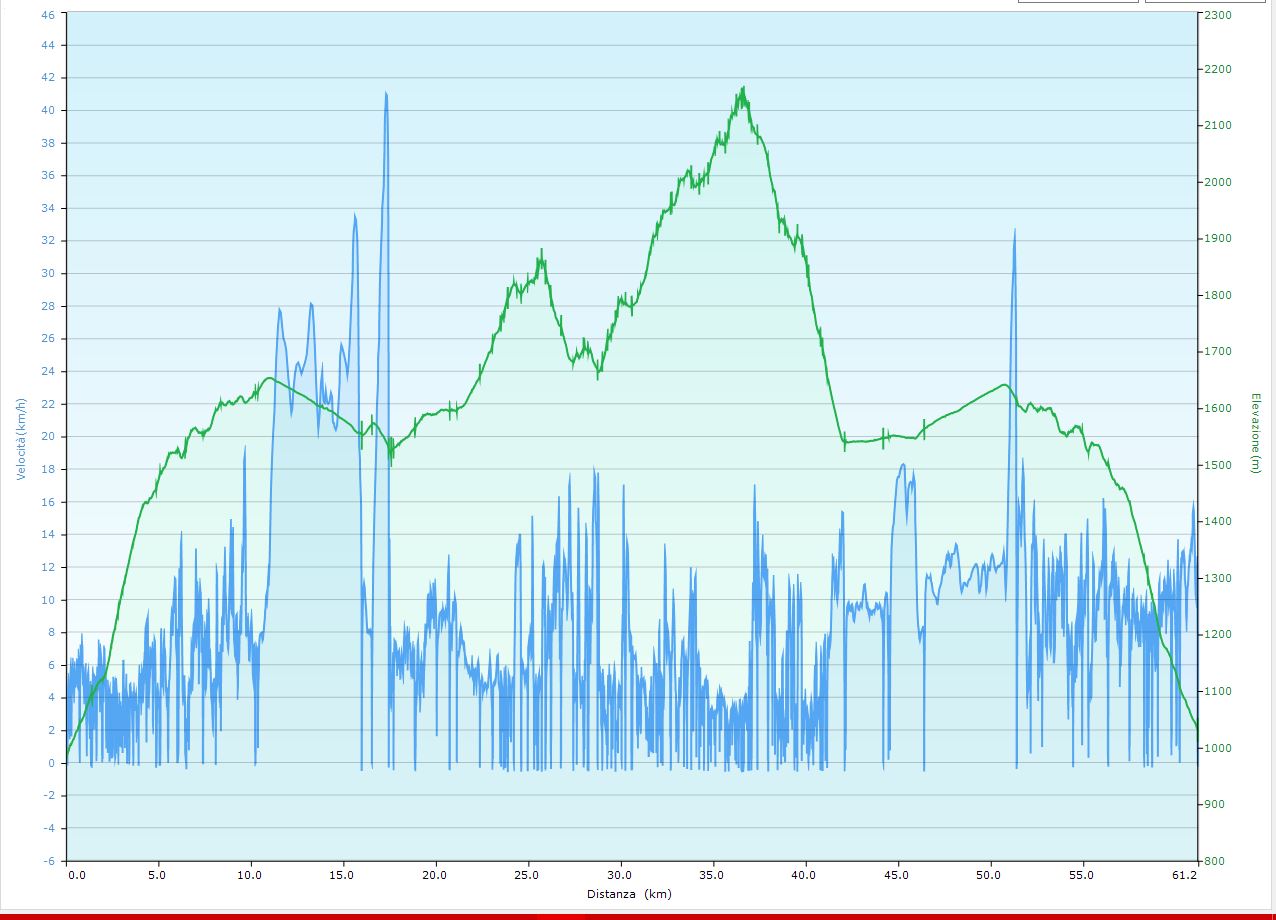
Task: Click the 800 elevation tick label
Action: (1214, 861)
